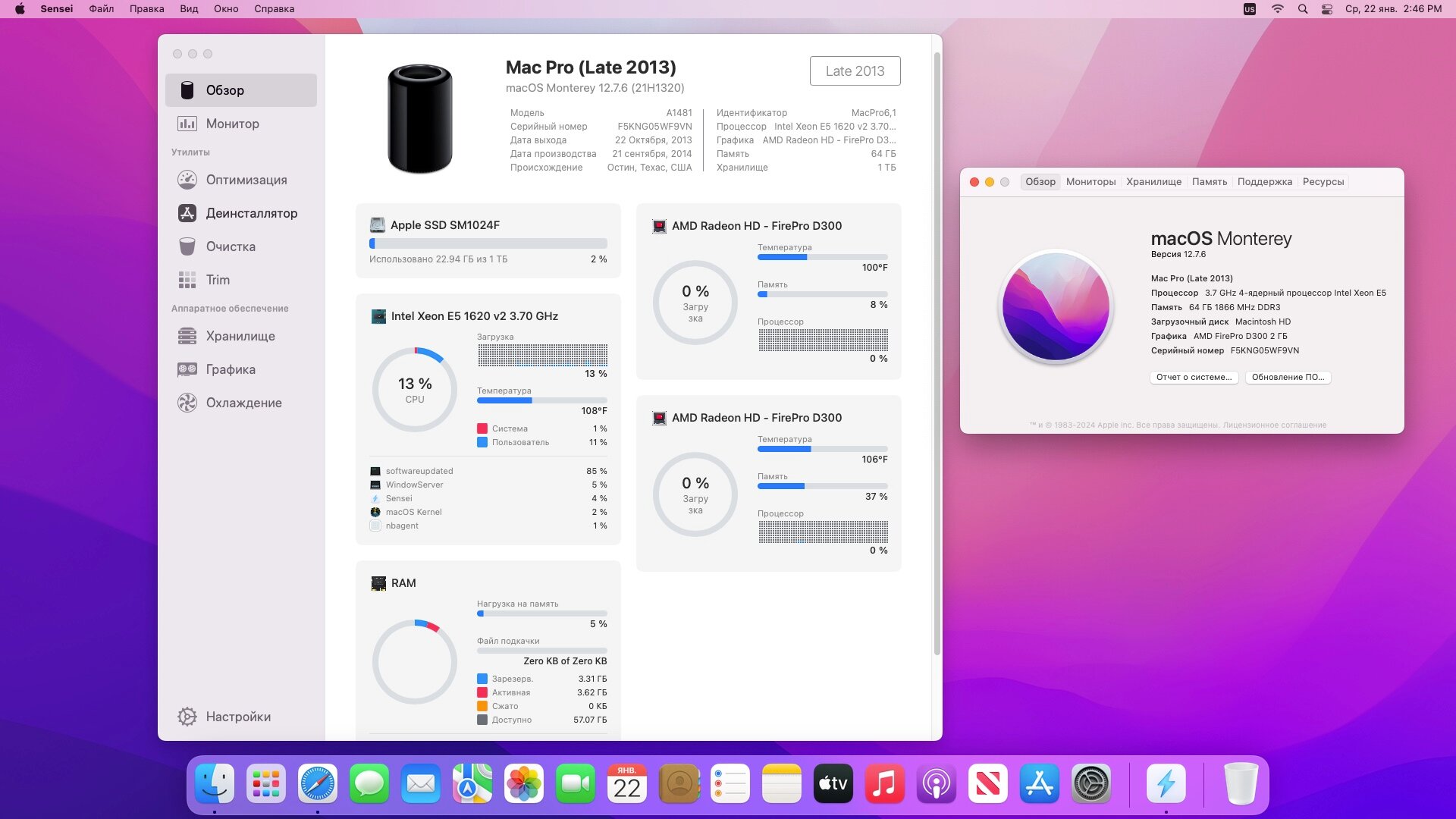Open the Монитор sidebar item
1456x819 pixels.
pos(241,124)
